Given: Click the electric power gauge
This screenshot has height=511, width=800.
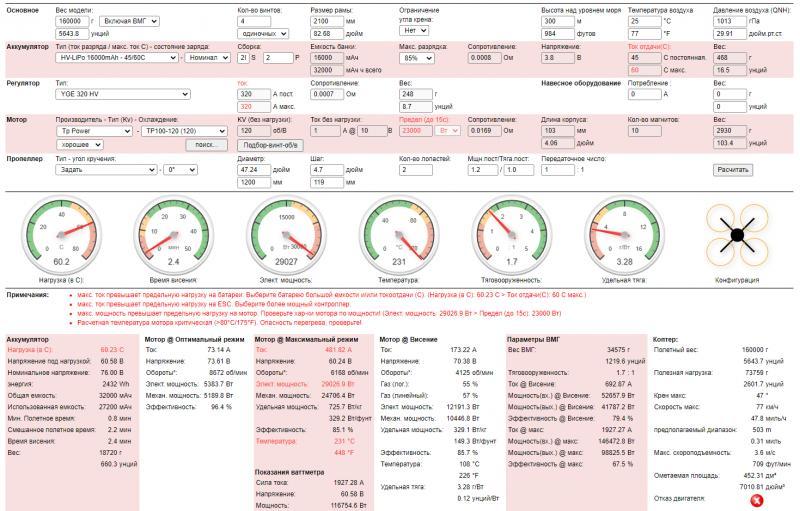Looking at the screenshot, I should [x=285, y=235].
